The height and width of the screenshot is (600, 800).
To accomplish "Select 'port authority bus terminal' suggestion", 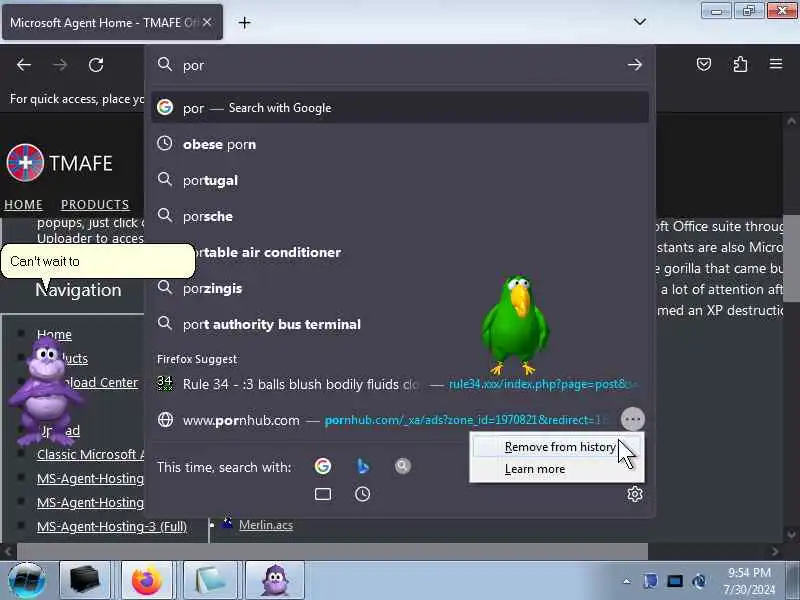I will click(x=400, y=324).
